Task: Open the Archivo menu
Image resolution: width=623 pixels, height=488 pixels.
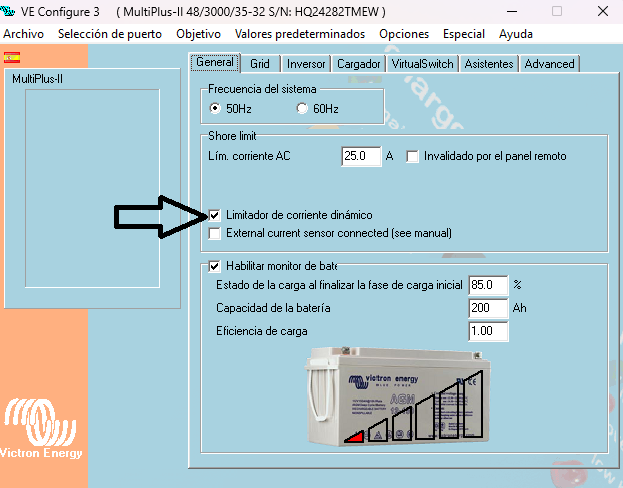Action: click(x=23, y=34)
